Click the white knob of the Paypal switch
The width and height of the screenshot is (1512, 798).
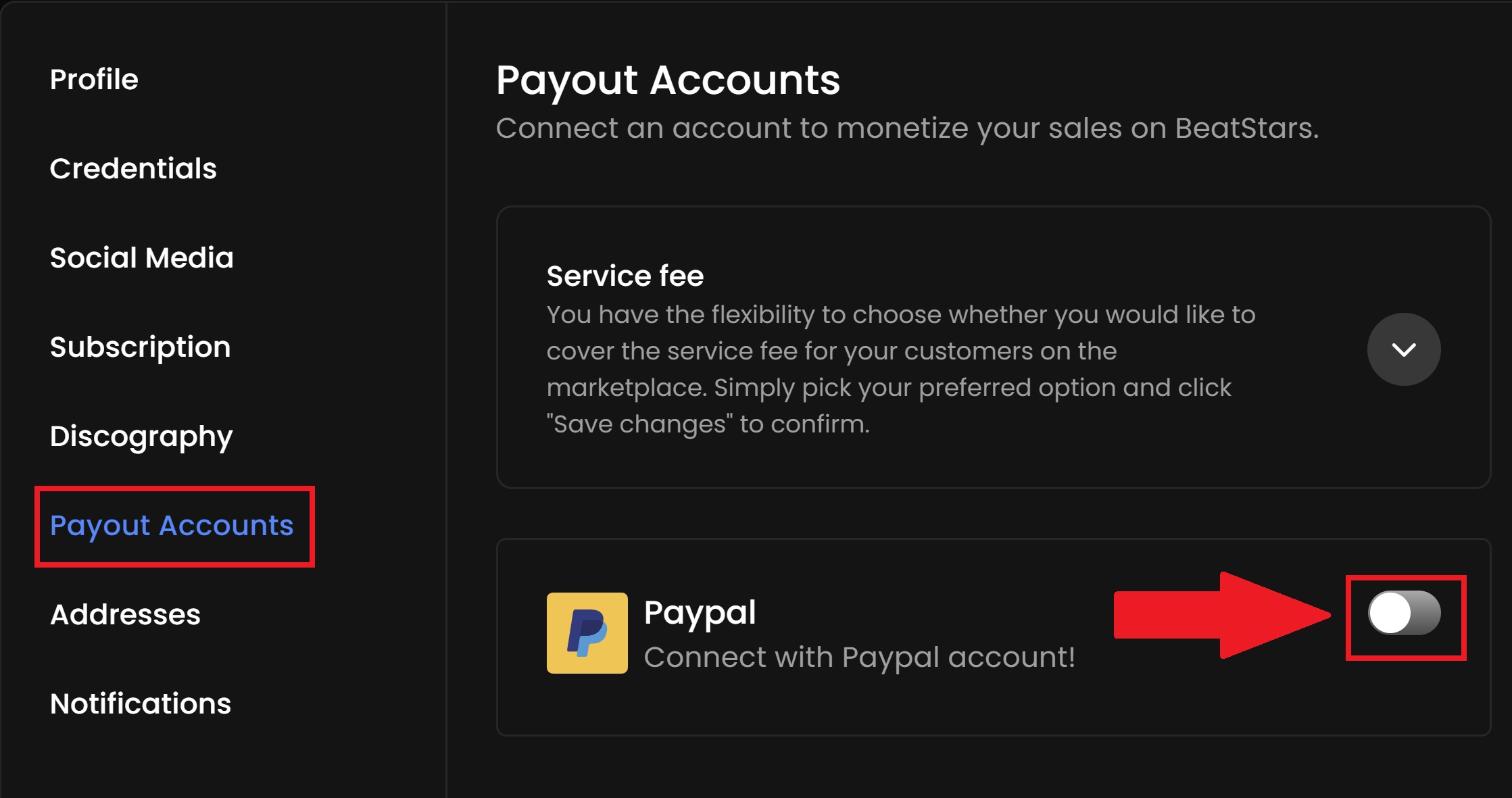click(x=1390, y=613)
